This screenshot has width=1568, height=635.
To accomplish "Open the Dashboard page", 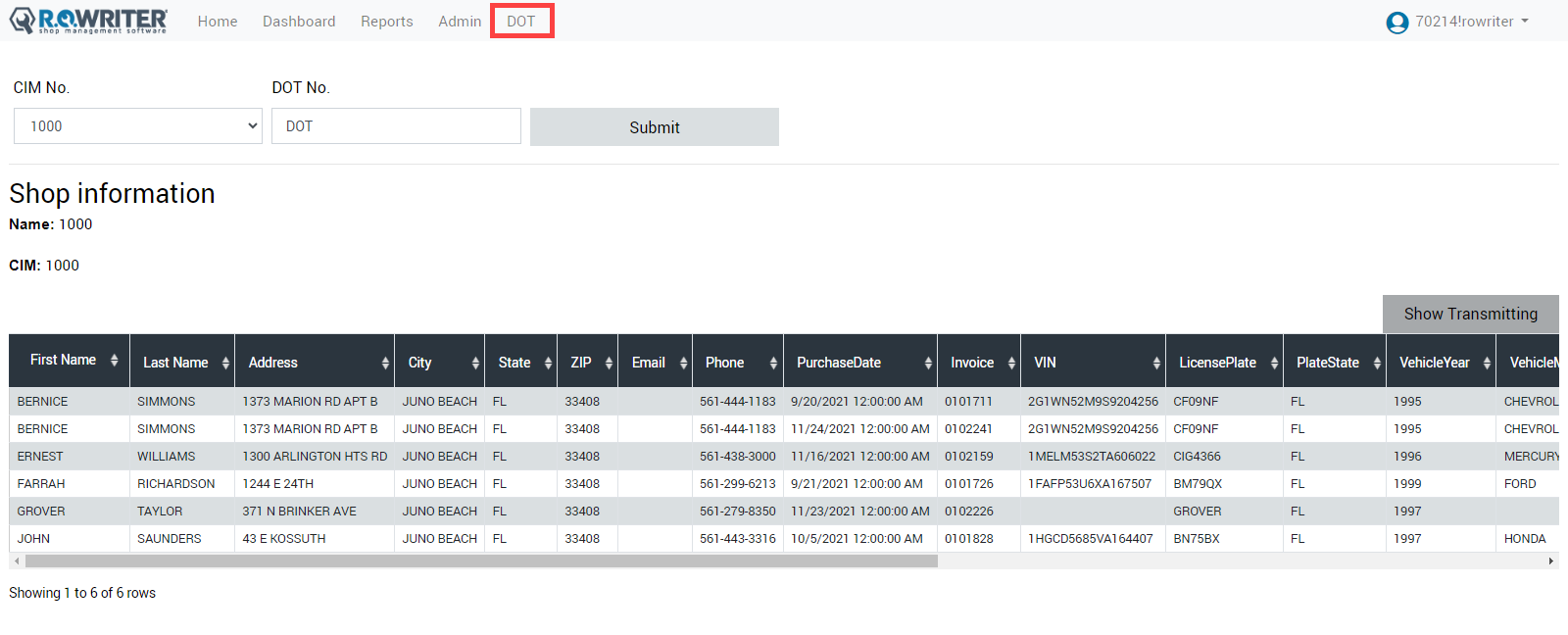I will pyautogui.click(x=299, y=22).
